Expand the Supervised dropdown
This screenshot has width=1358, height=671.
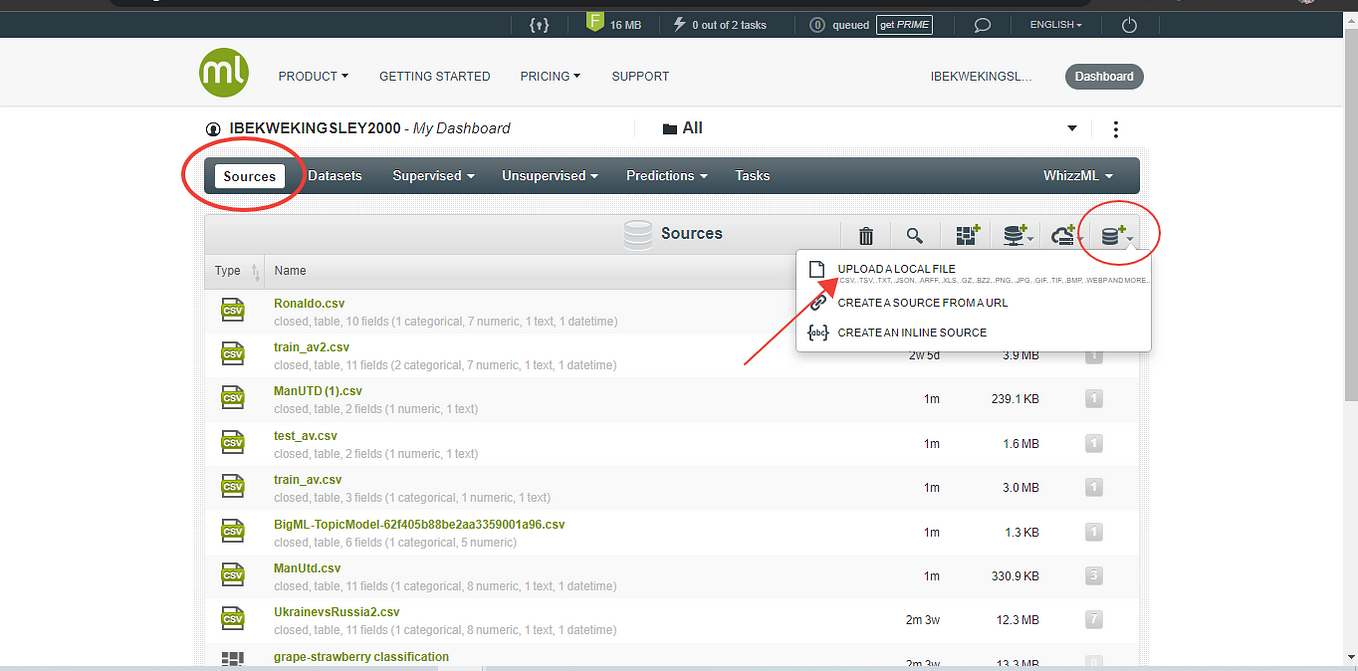click(x=433, y=176)
